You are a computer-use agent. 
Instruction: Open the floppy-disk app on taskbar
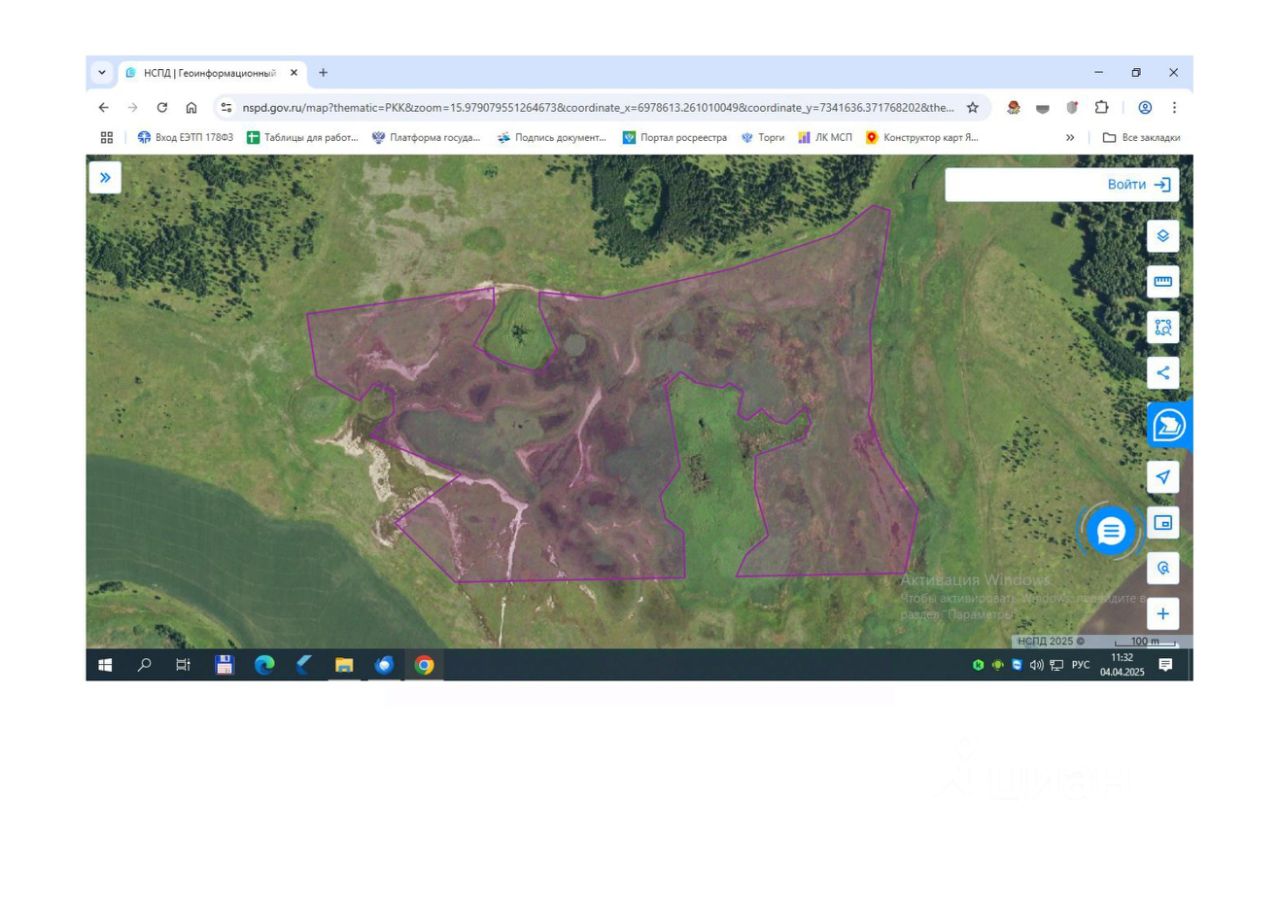225,664
